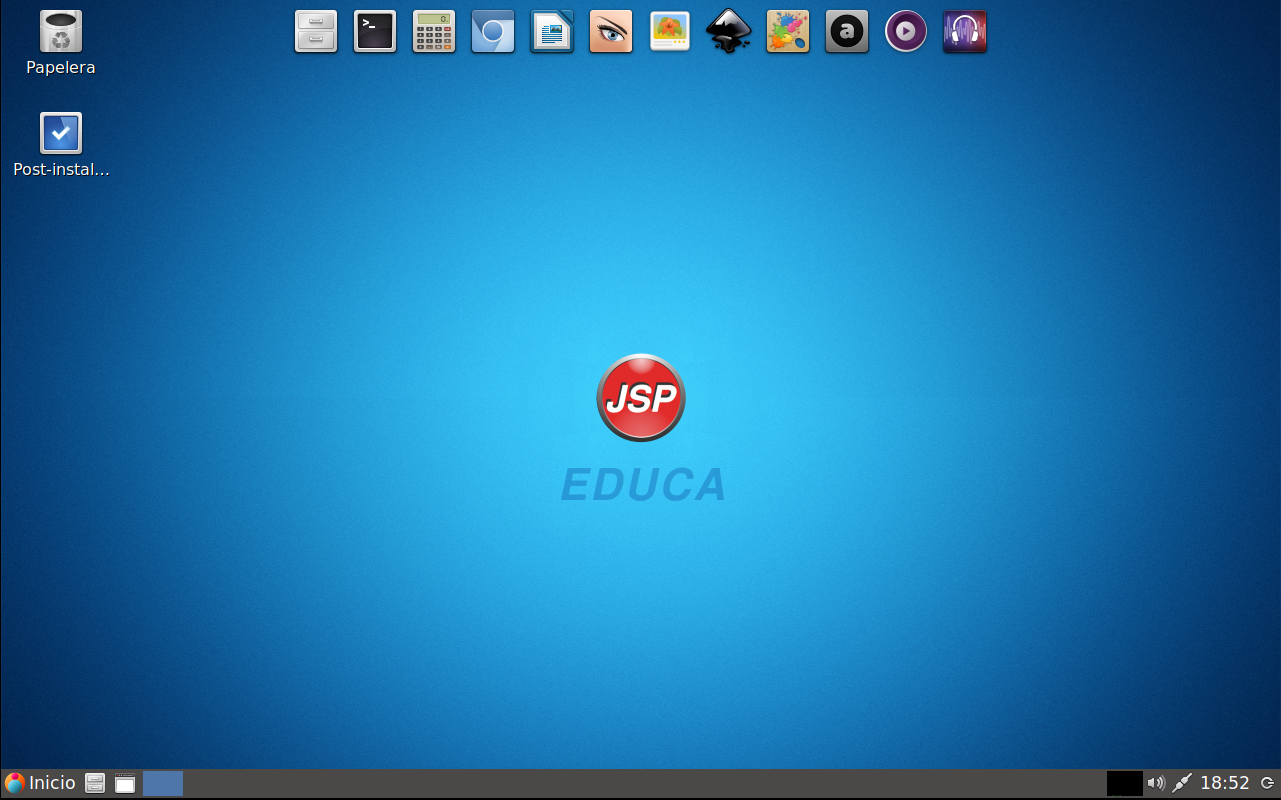The height and width of the screenshot is (800, 1281).
Task: Launch the eye image viewer icon
Action: (611, 32)
